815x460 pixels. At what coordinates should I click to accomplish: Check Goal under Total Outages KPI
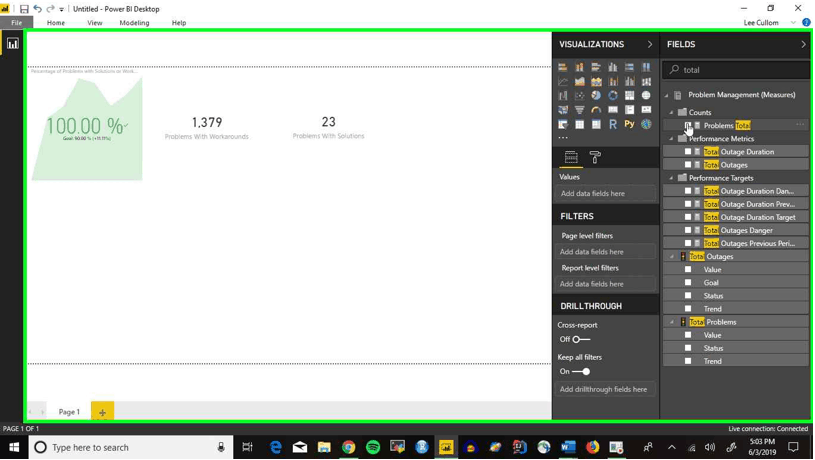pyautogui.click(x=688, y=283)
